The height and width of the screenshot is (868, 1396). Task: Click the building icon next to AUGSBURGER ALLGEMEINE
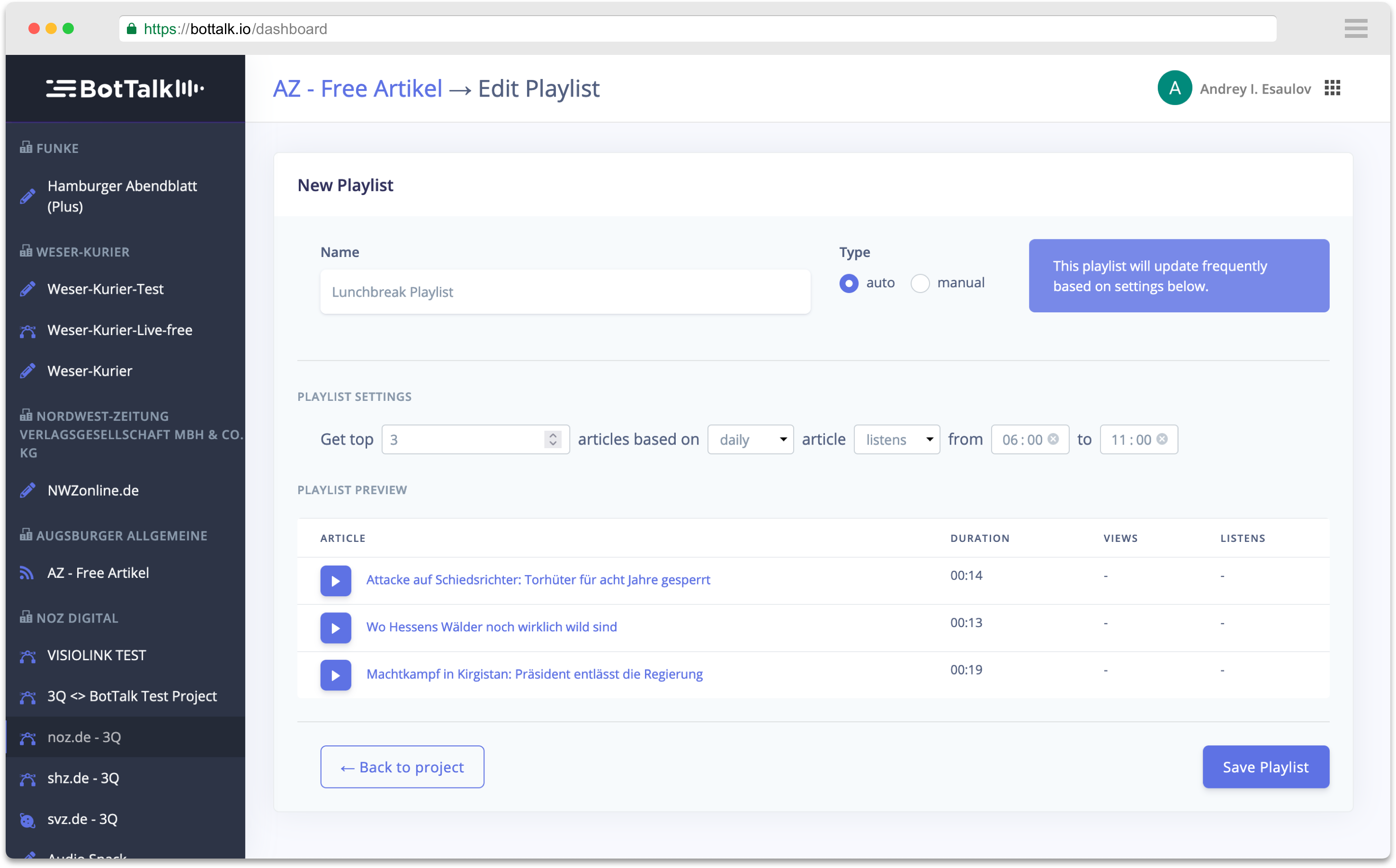[26, 534]
